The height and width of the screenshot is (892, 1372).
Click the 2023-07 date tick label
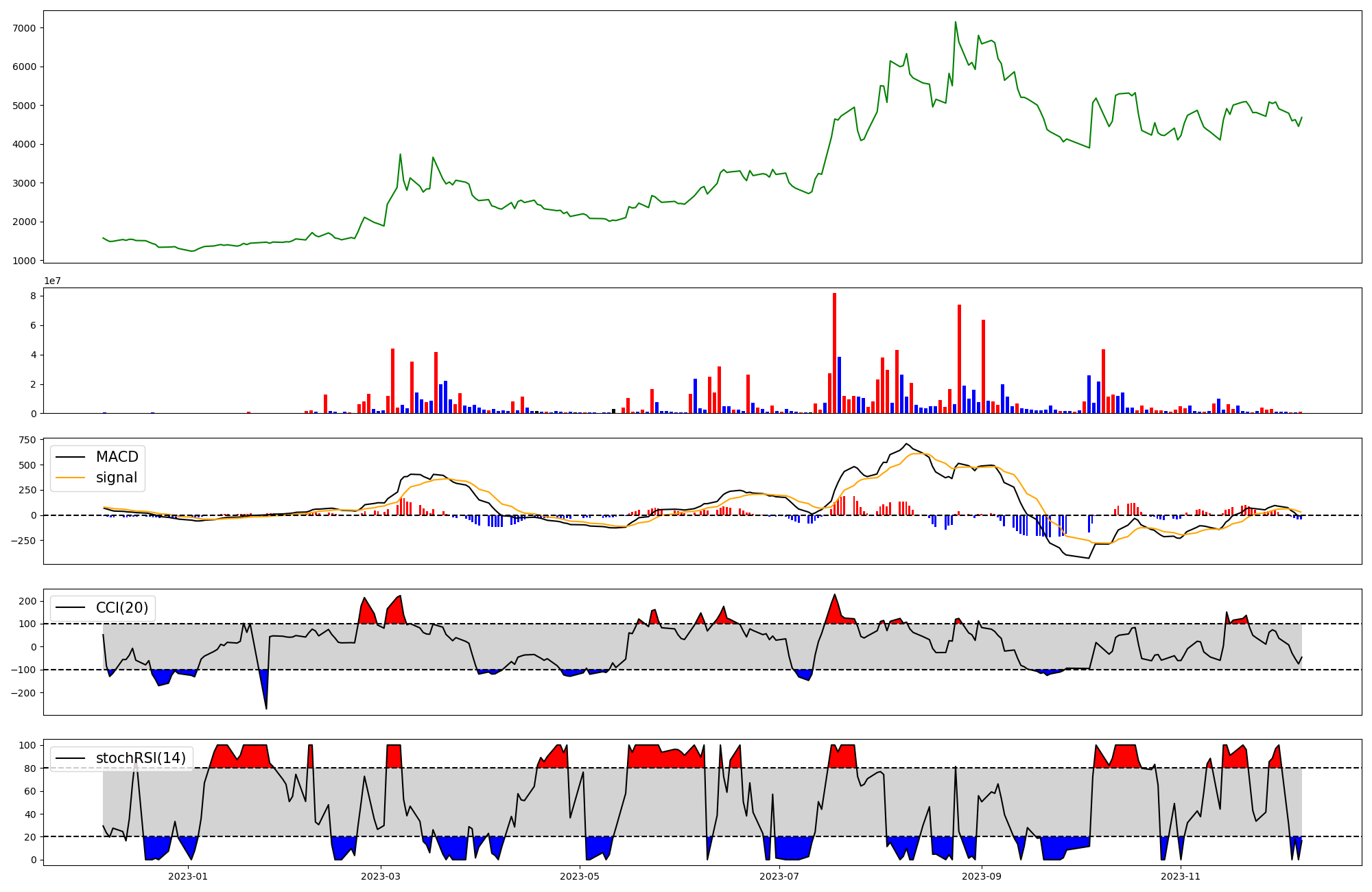(x=779, y=876)
